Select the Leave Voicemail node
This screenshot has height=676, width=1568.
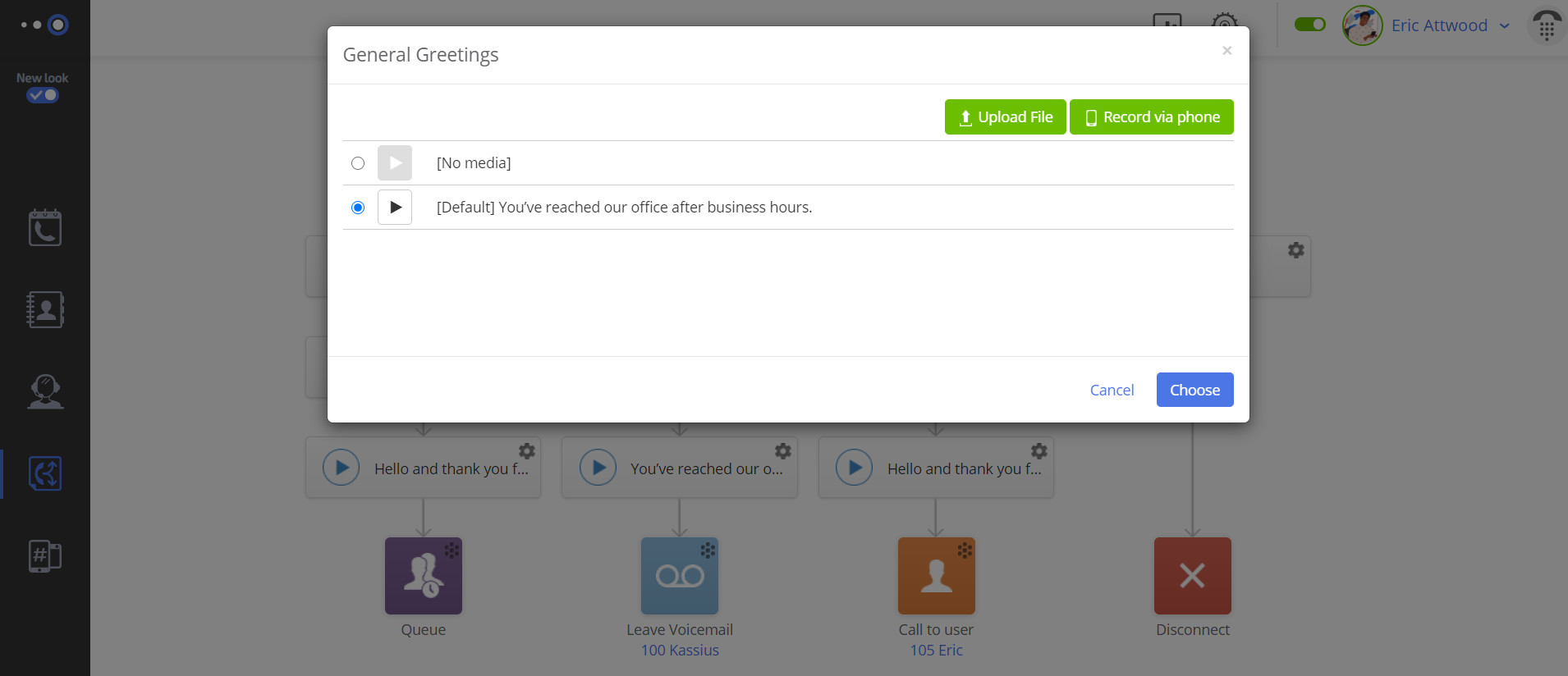(680, 576)
